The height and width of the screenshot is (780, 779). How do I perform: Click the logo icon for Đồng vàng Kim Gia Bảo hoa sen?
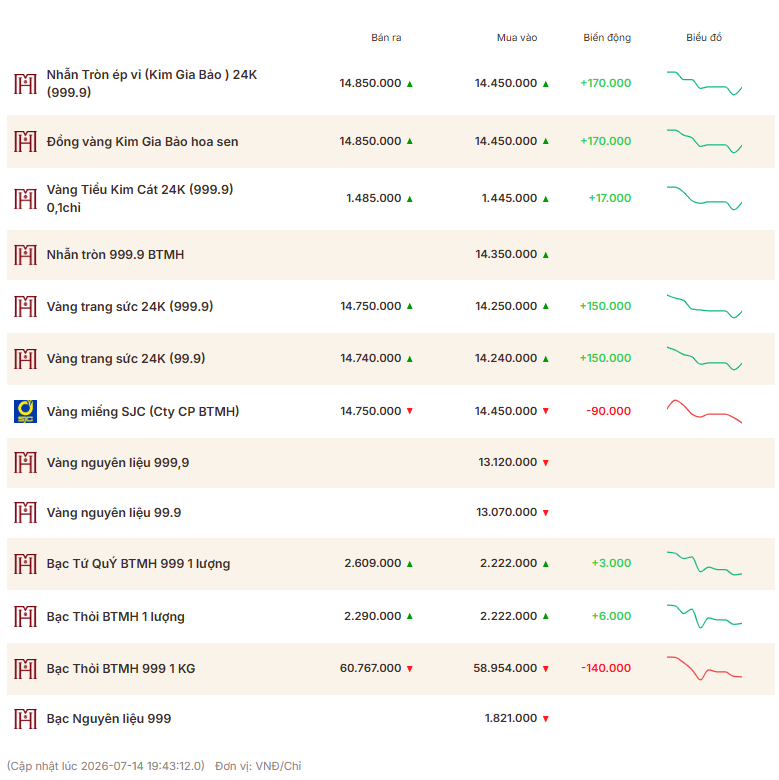25,141
